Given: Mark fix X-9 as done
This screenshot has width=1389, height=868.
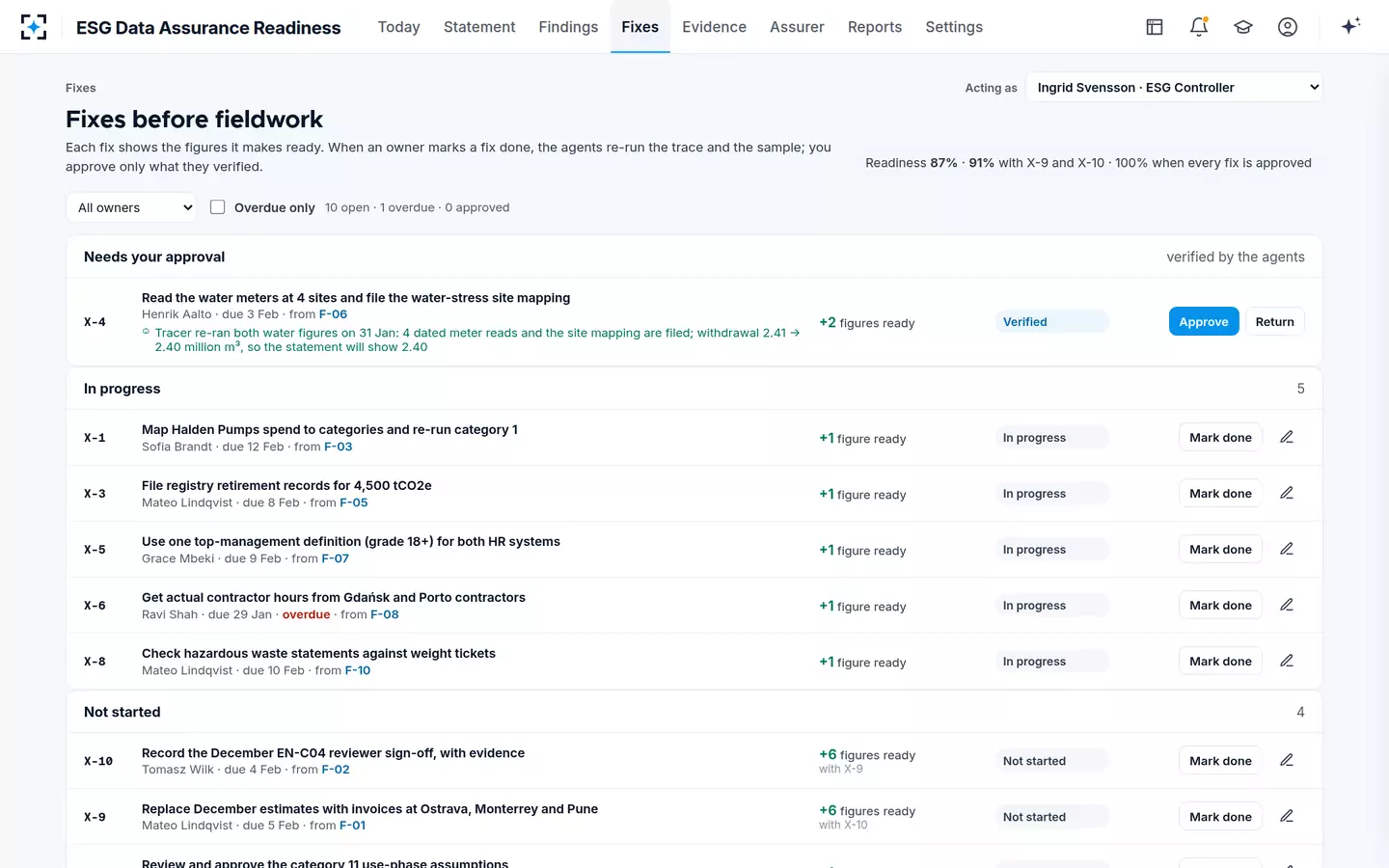Looking at the screenshot, I should point(1220,816).
